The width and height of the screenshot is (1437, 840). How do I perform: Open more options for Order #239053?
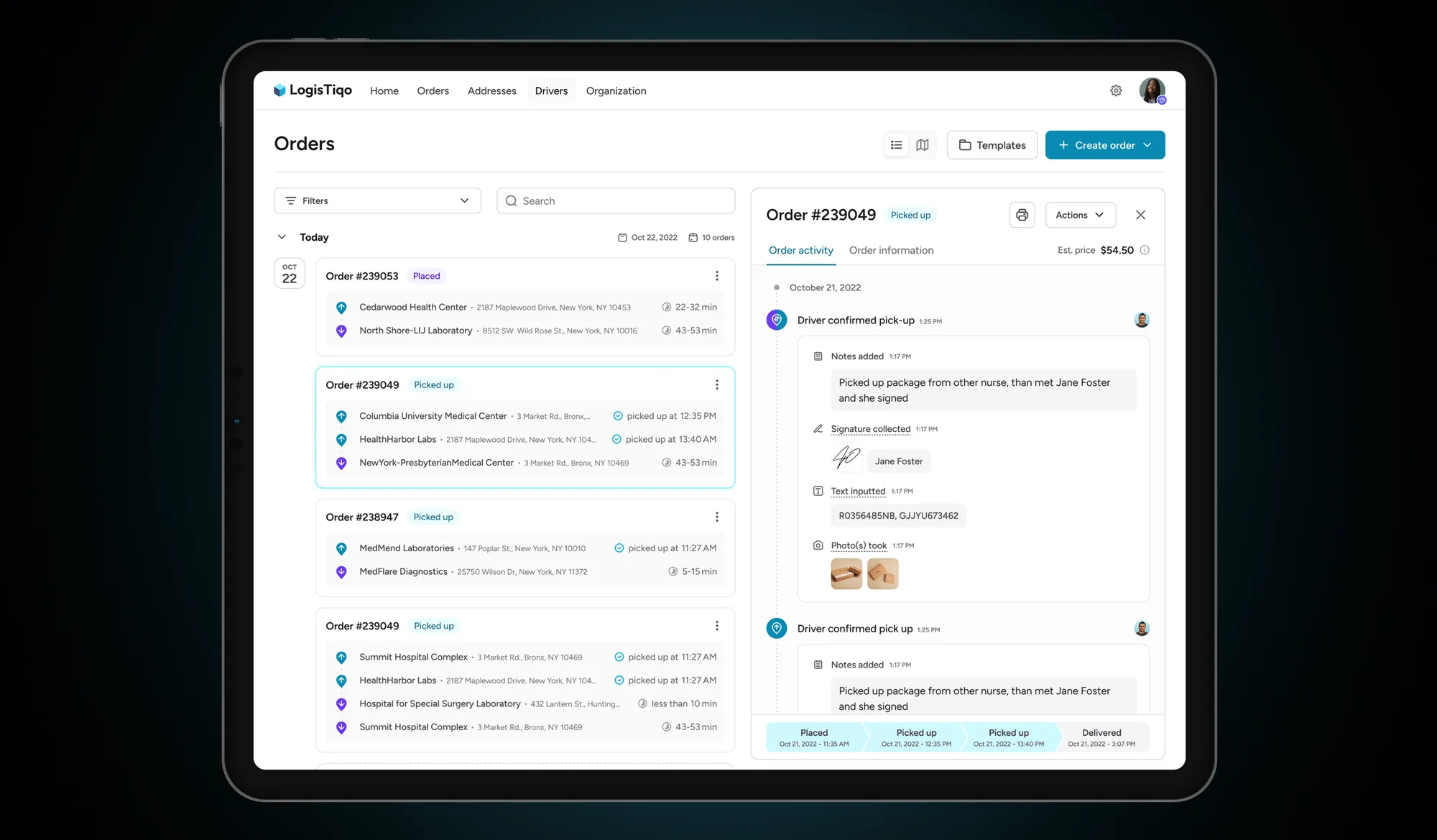pos(716,276)
